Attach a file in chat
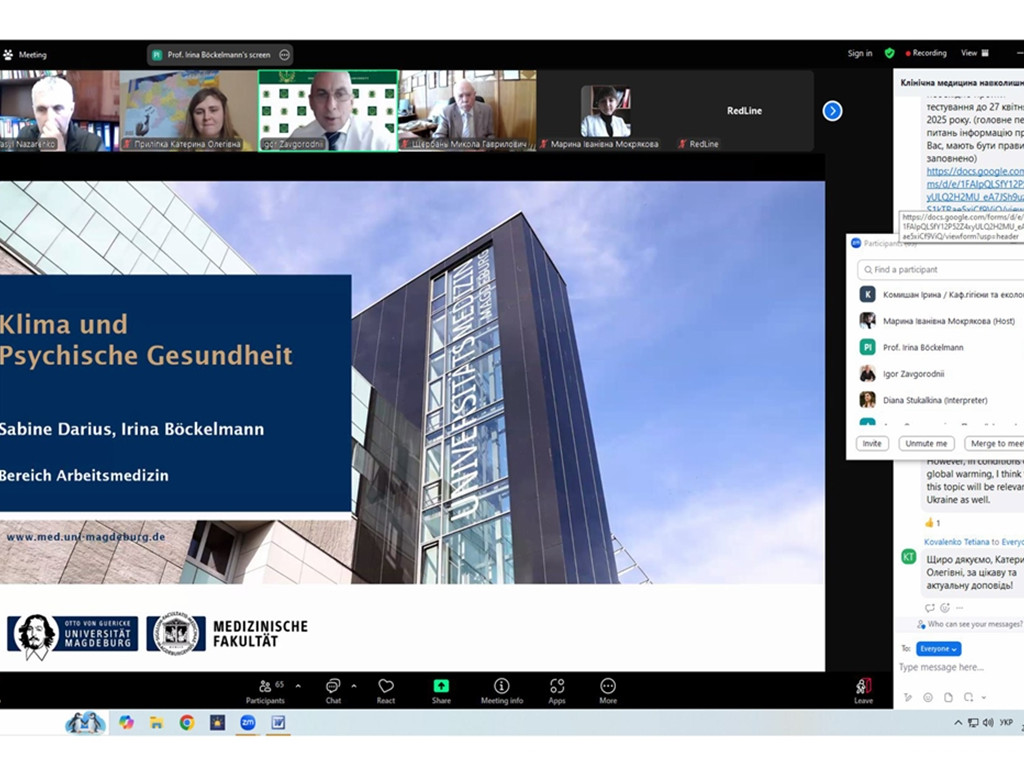This screenshot has height=768, width=1024. click(948, 697)
